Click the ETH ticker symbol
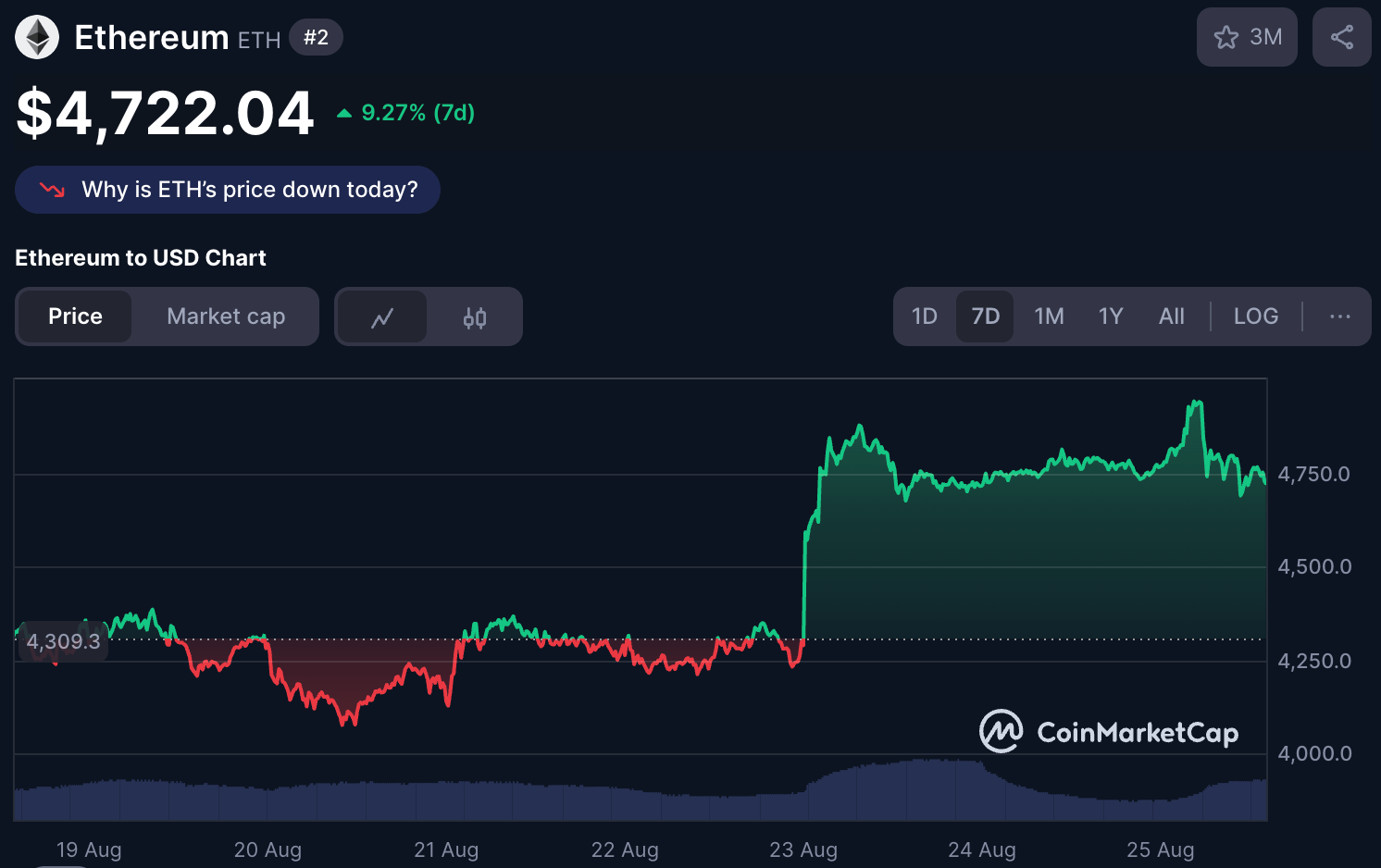1381x868 pixels. (259, 41)
